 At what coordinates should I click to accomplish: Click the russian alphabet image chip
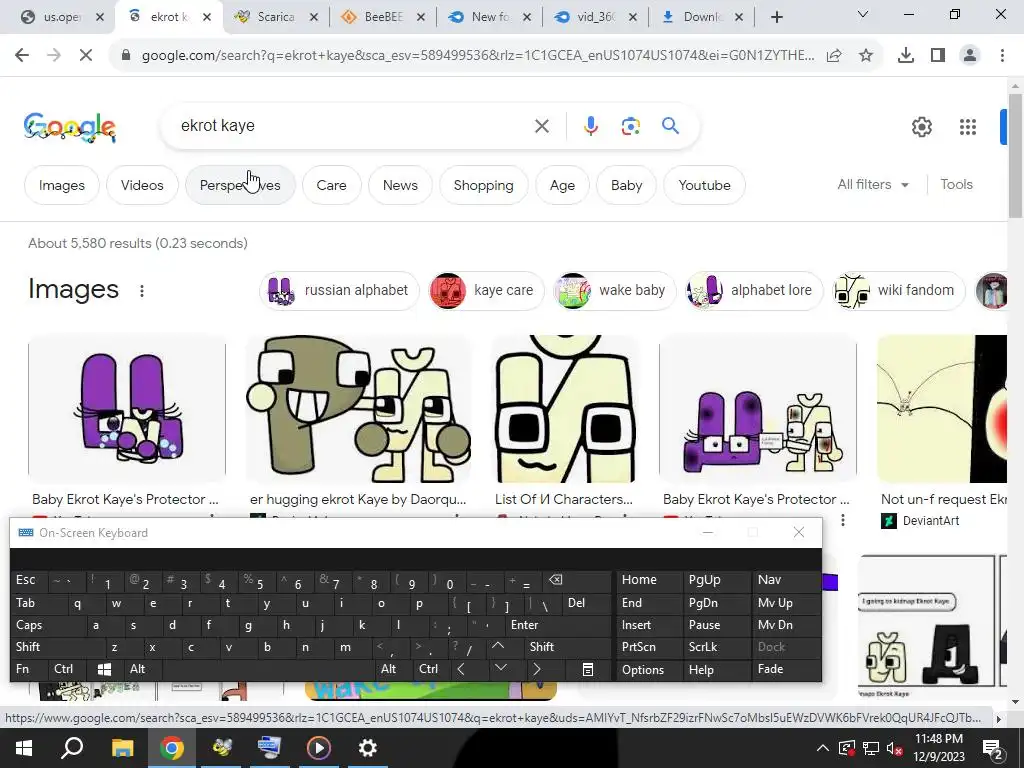click(x=339, y=291)
